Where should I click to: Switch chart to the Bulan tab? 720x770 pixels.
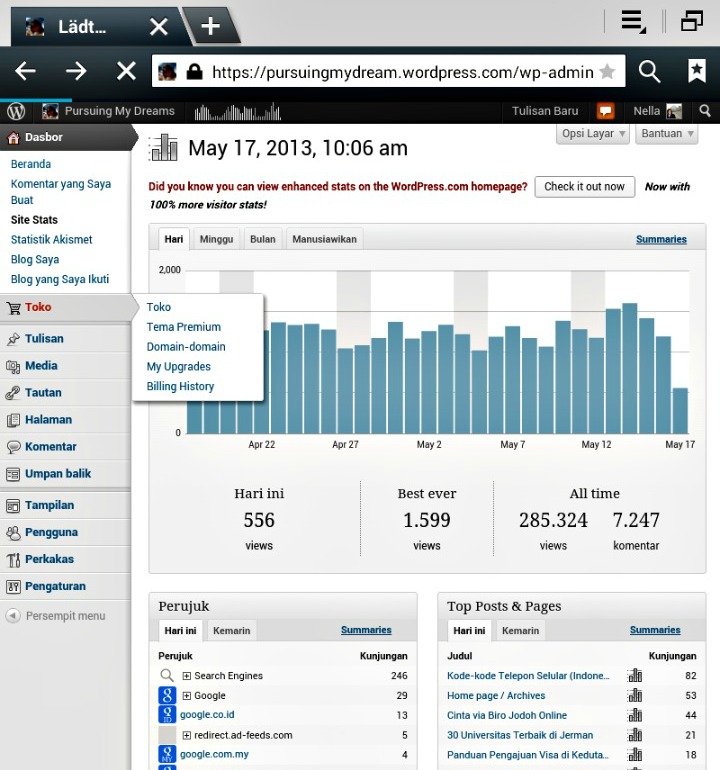pyautogui.click(x=263, y=239)
